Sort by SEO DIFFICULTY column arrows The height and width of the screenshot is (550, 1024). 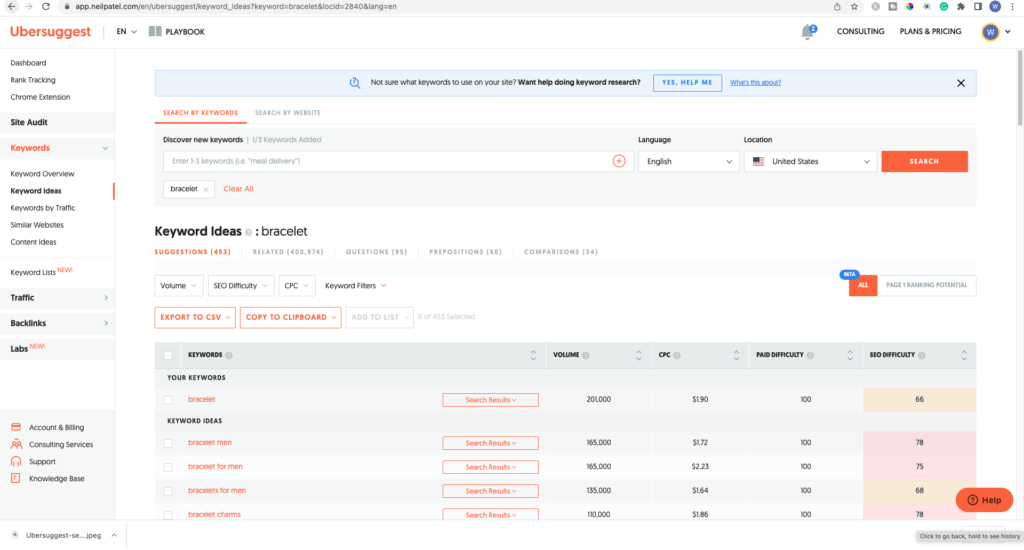[x=964, y=355]
